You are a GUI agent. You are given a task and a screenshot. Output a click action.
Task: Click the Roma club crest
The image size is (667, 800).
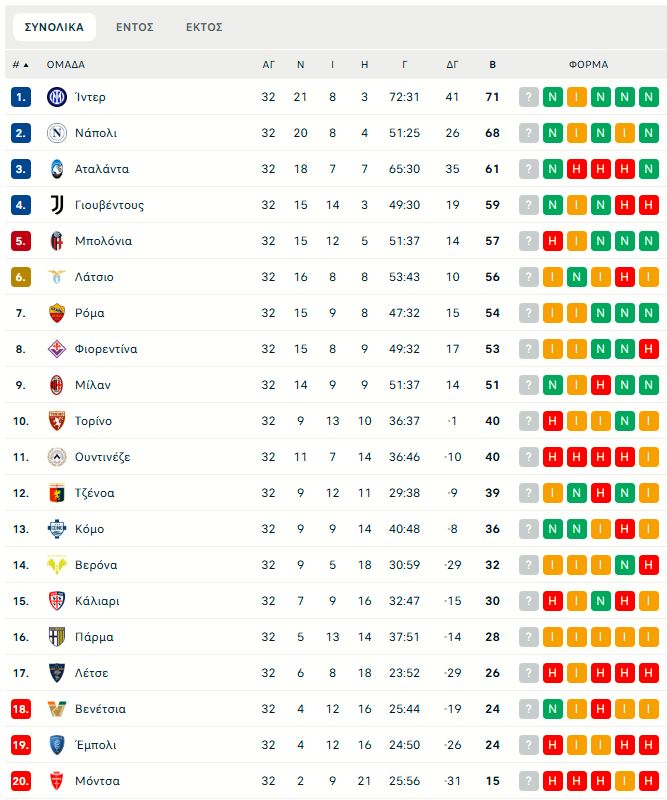[56, 313]
